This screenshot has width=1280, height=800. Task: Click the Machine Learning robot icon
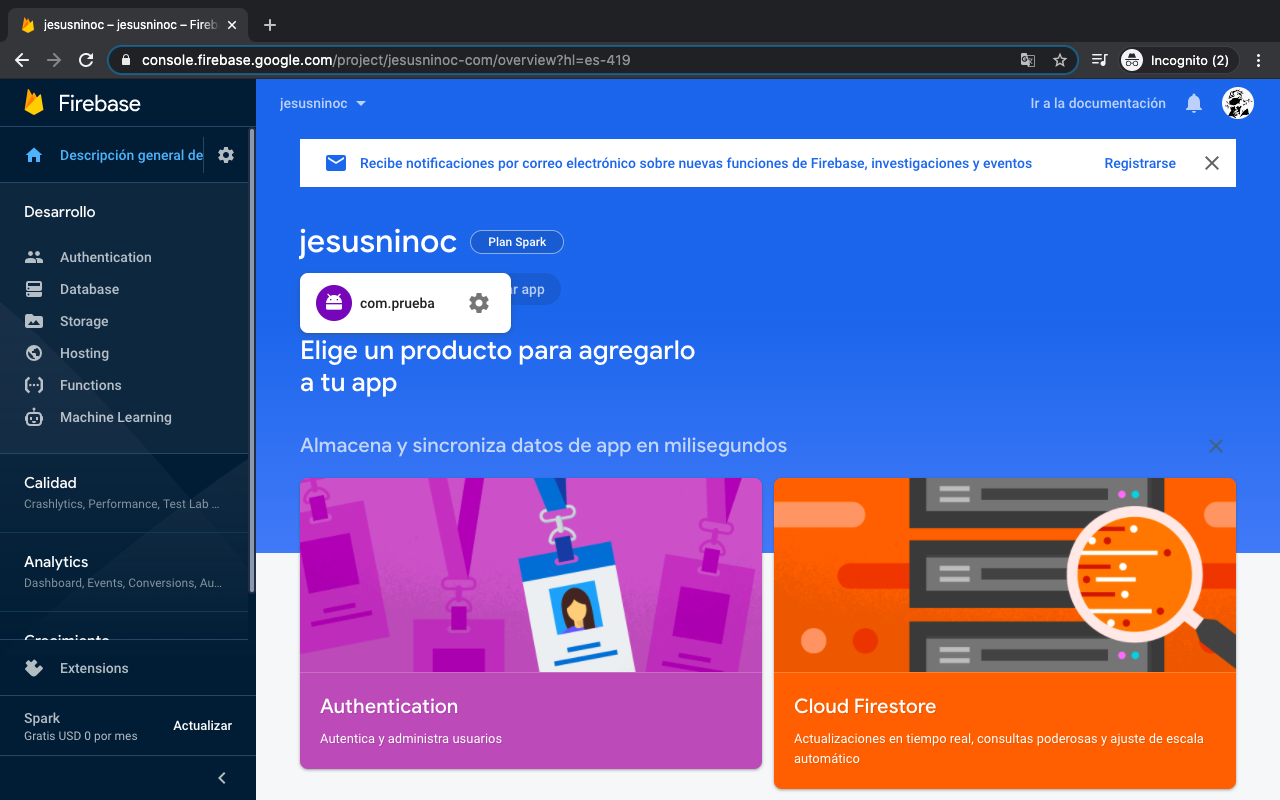point(34,417)
